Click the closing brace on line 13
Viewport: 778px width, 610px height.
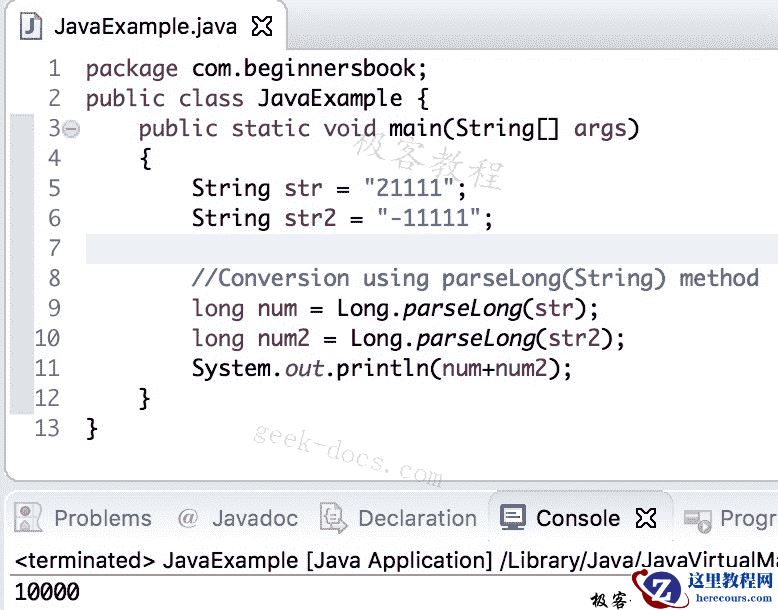pyautogui.click(x=92, y=429)
